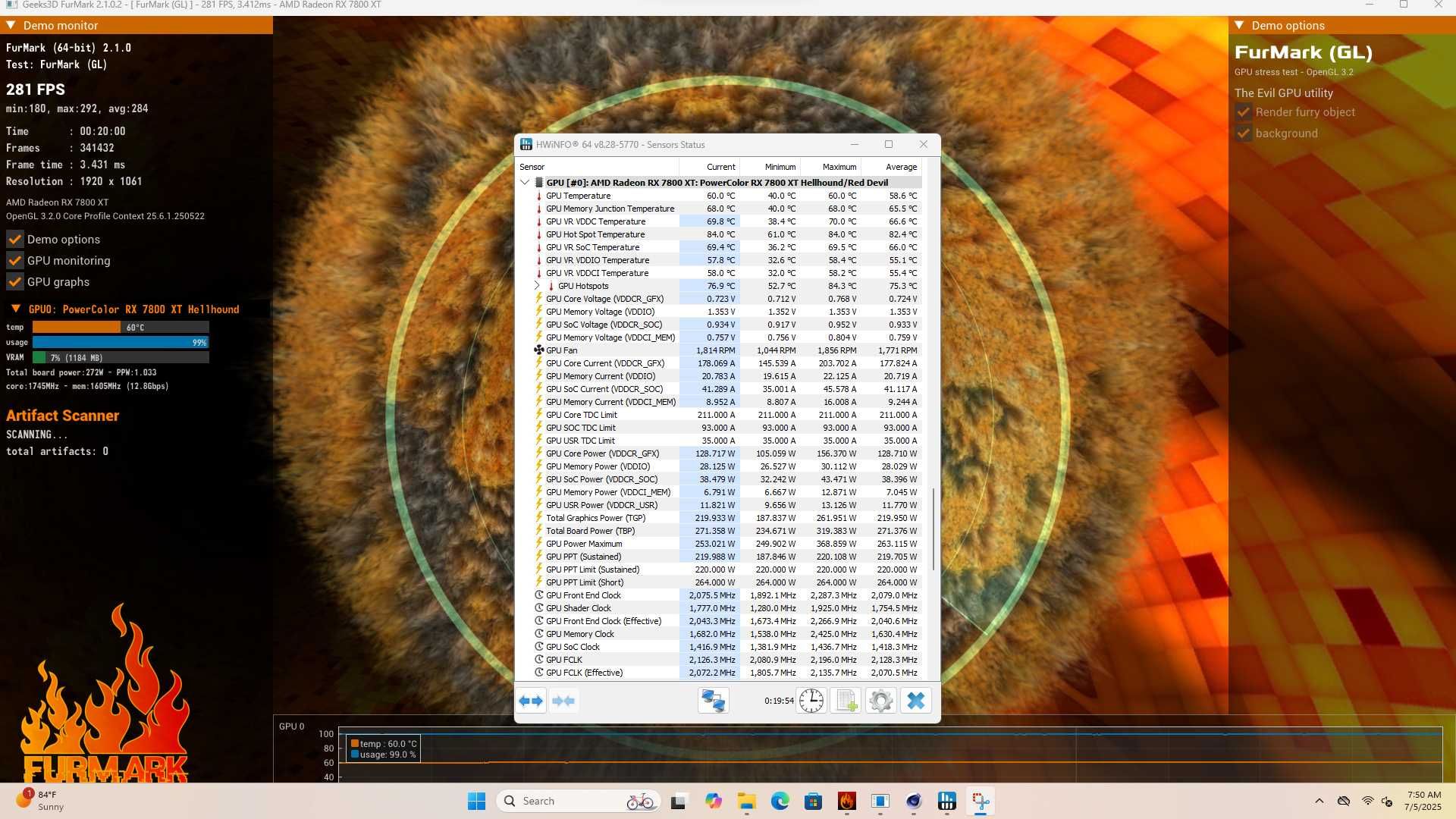The height and width of the screenshot is (819, 1456).
Task: Open the Windows Start menu
Action: (476, 801)
